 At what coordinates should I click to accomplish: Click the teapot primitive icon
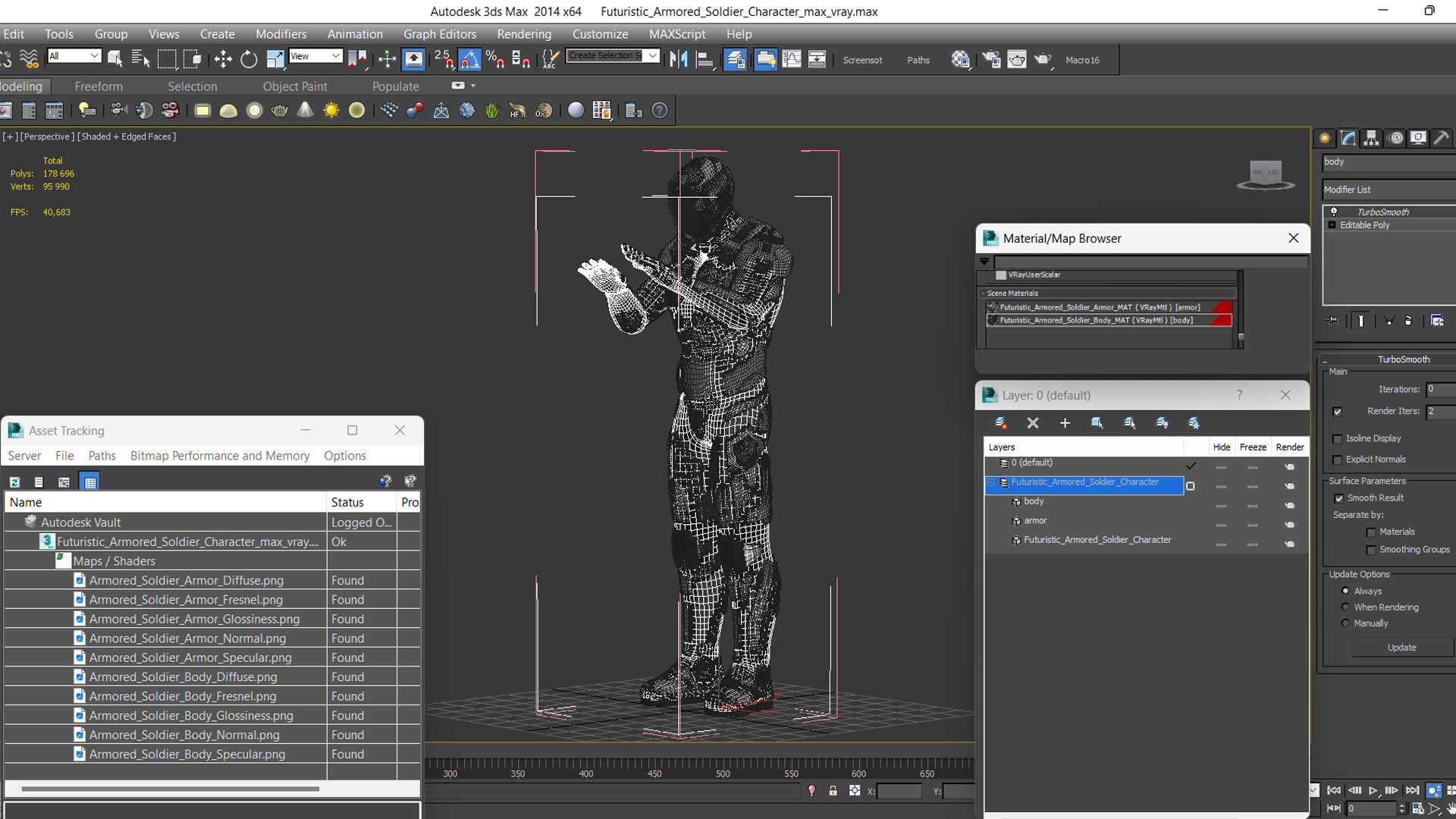click(x=279, y=111)
